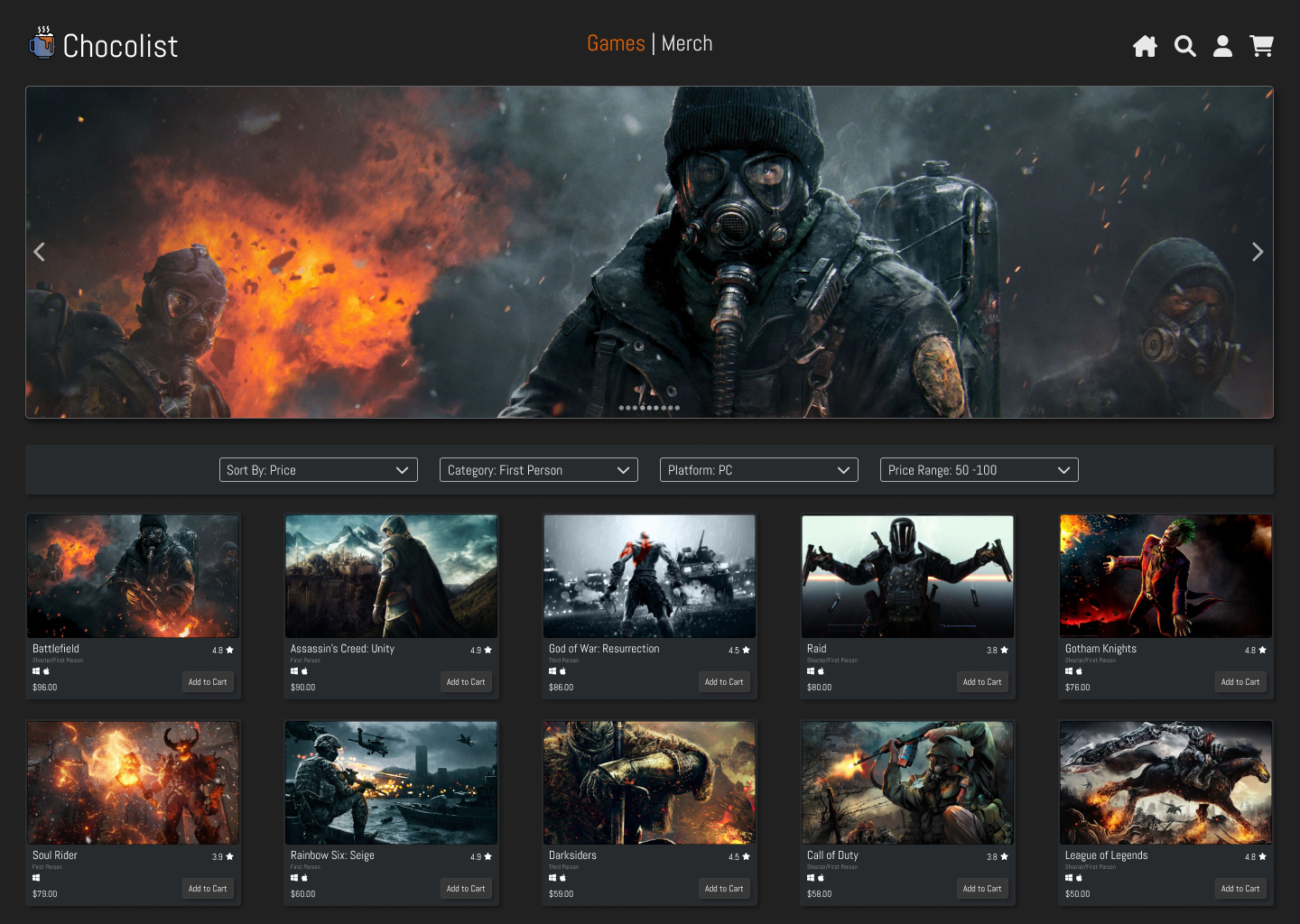
Task: Open the Category: First Person dropdown
Action: coord(539,470)
